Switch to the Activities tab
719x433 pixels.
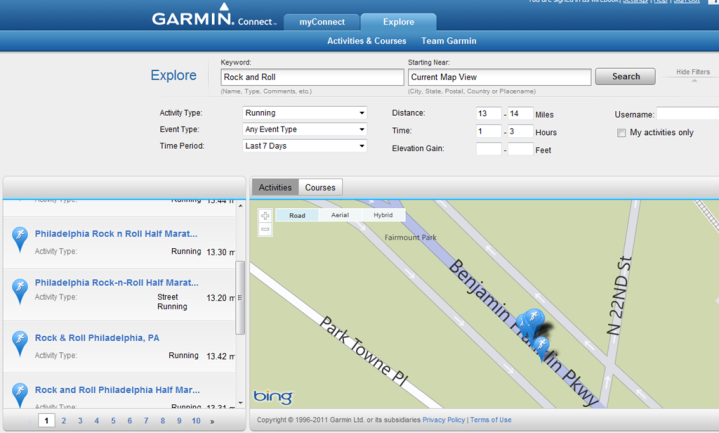point(275,187)
